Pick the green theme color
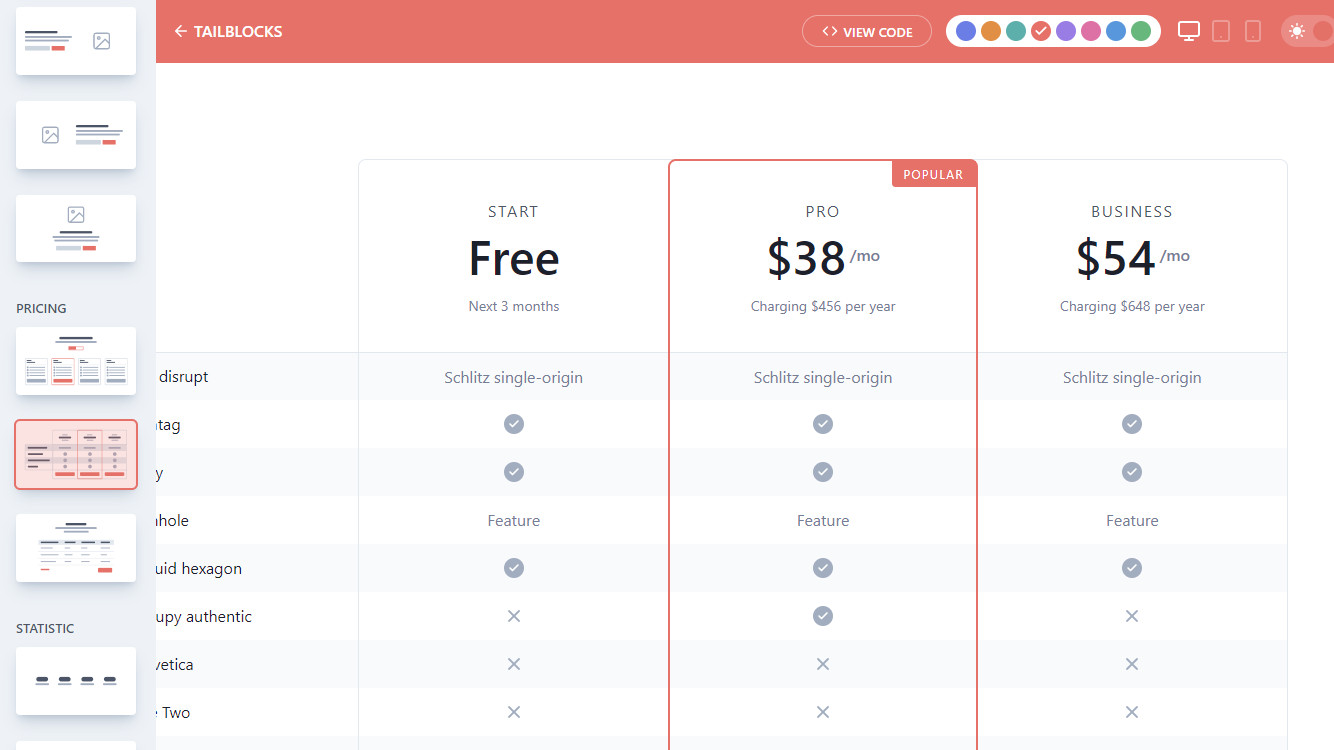Screen dimensions: 1334x750 pos(1141,31)
